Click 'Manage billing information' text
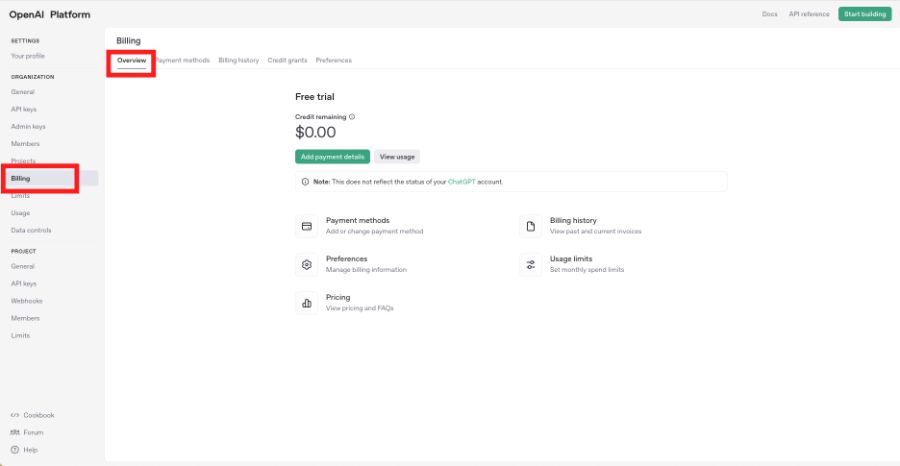Viewport: 900px width, 466px height. 366,270
